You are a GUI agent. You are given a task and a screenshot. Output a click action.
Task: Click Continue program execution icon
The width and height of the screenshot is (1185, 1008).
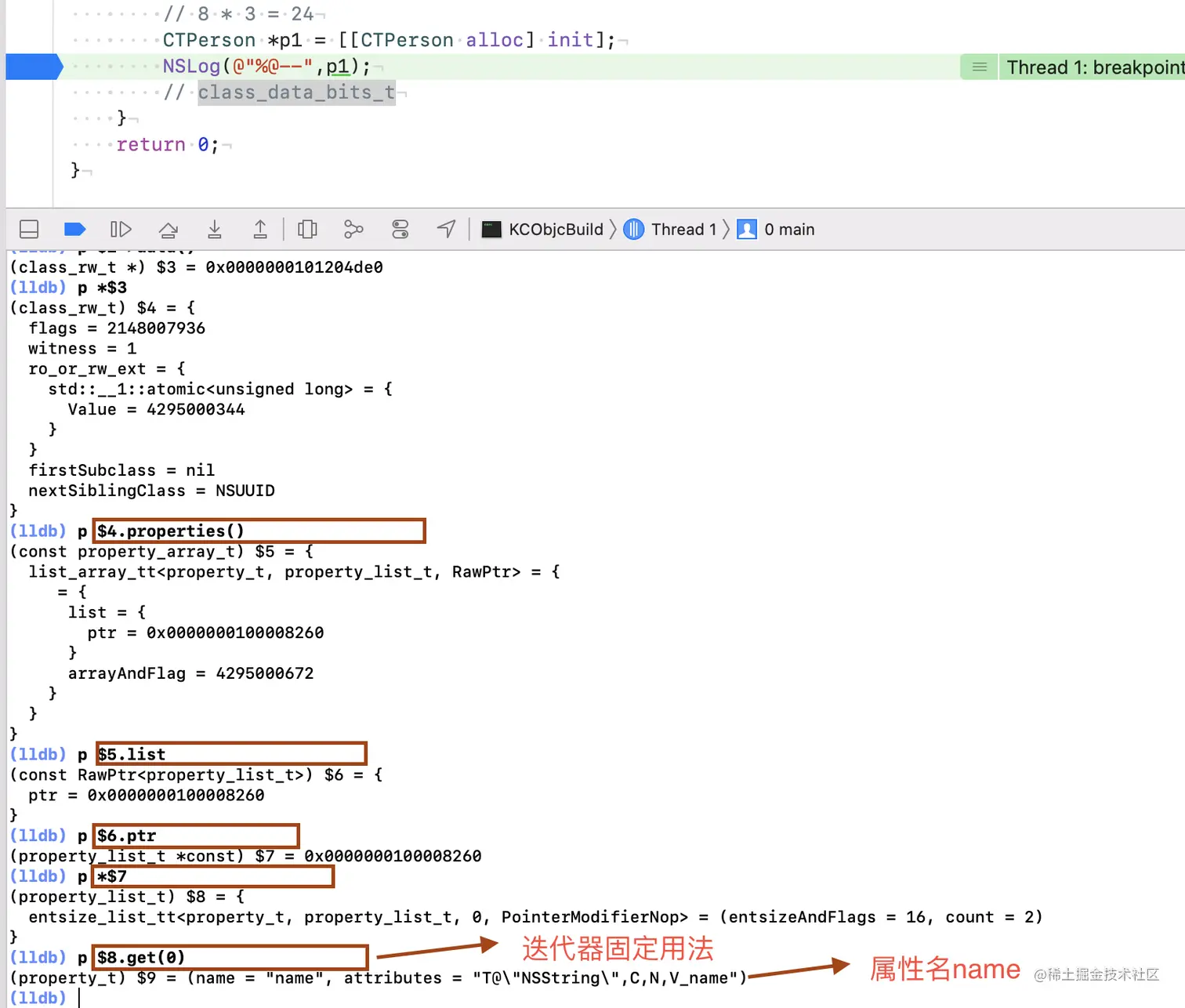tap(121, 229)
